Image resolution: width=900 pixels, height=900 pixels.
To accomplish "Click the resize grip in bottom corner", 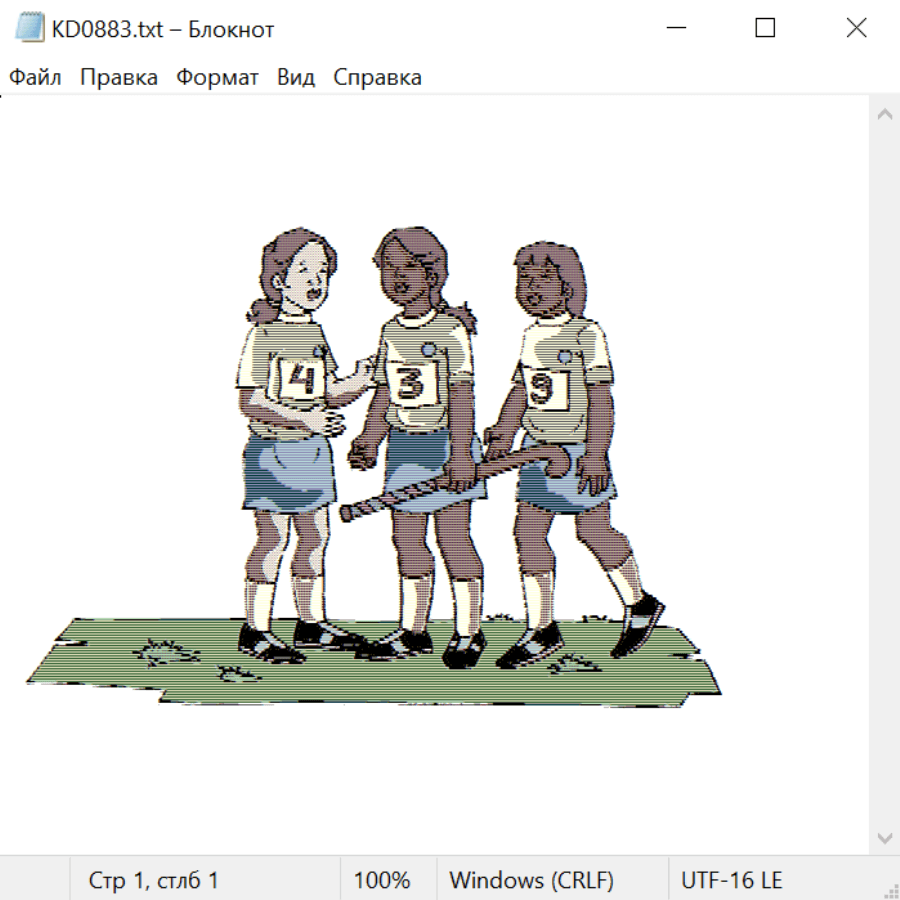I will (x=890, y=890).
